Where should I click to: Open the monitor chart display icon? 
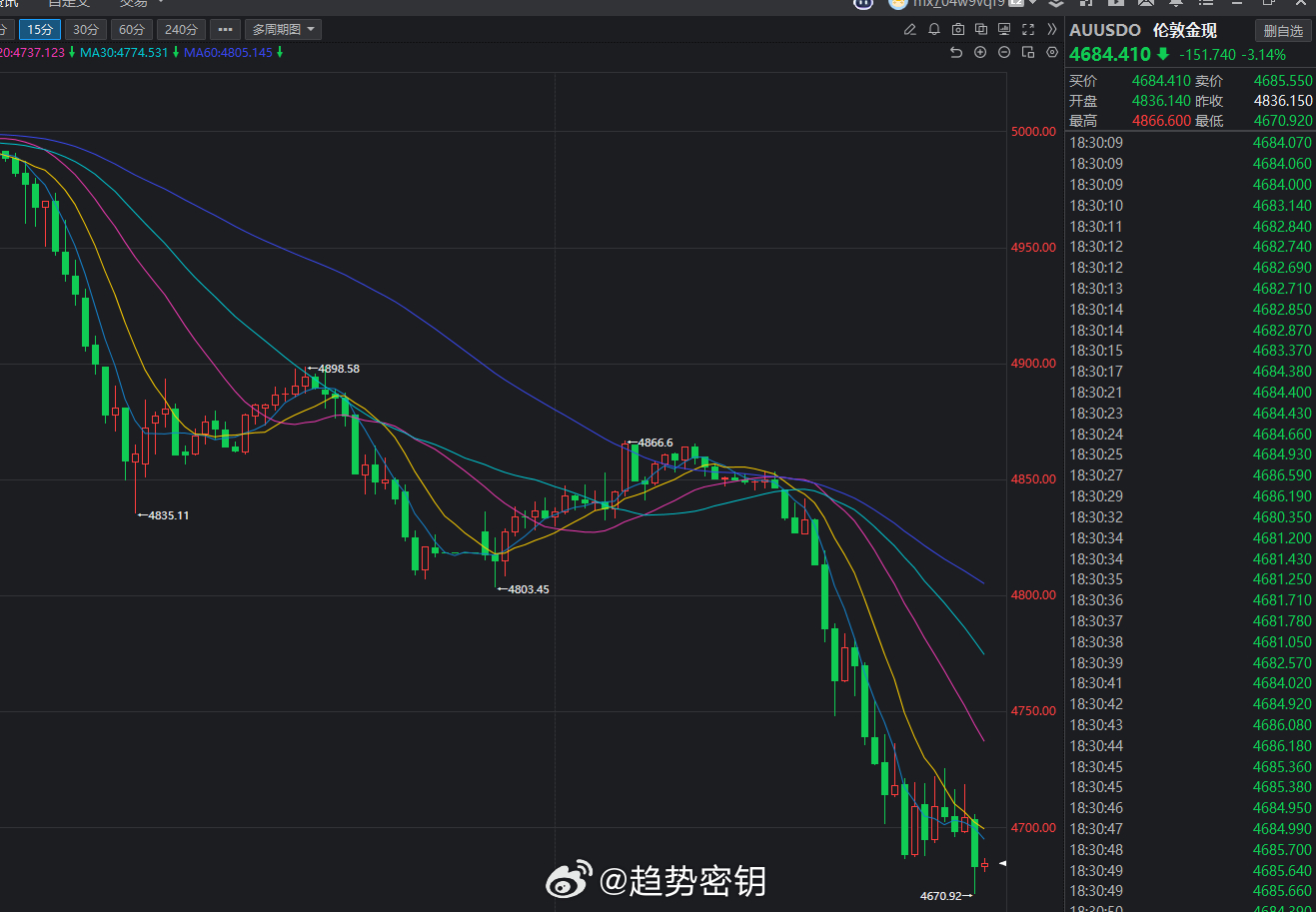pos(1004,30)
